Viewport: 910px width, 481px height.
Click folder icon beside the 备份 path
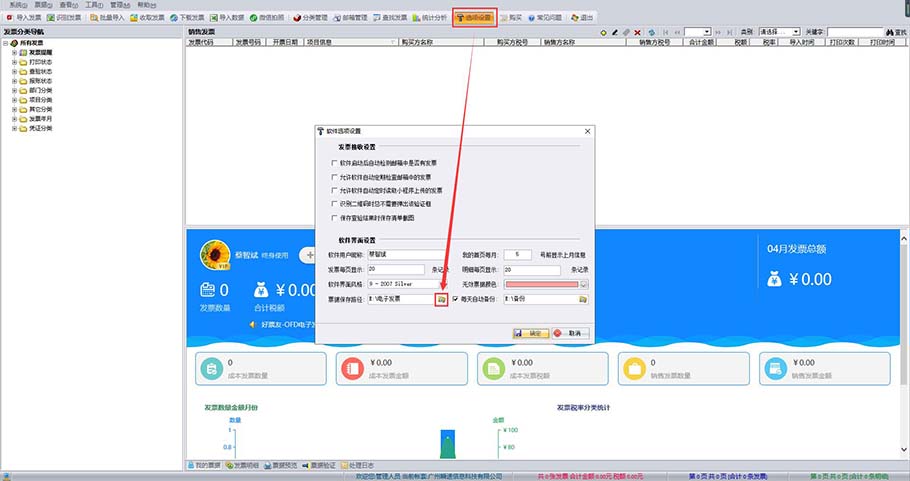(583, 298)
